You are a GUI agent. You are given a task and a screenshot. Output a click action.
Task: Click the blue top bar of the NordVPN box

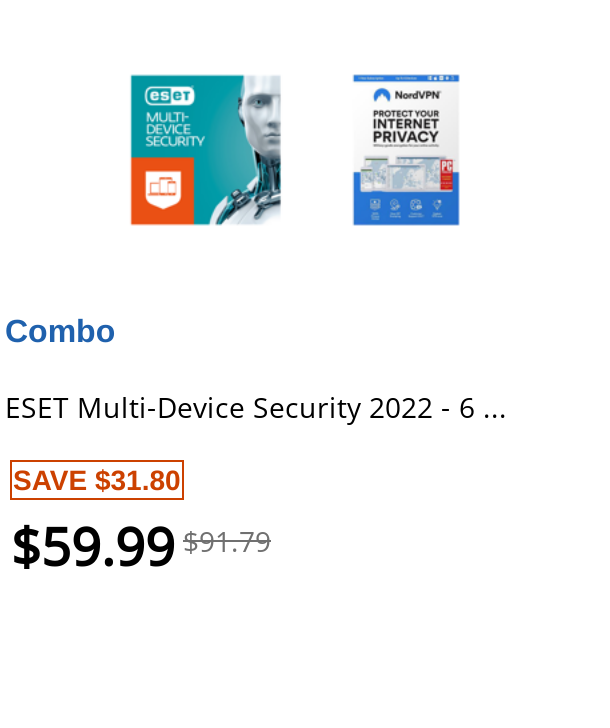pos(406,78)
